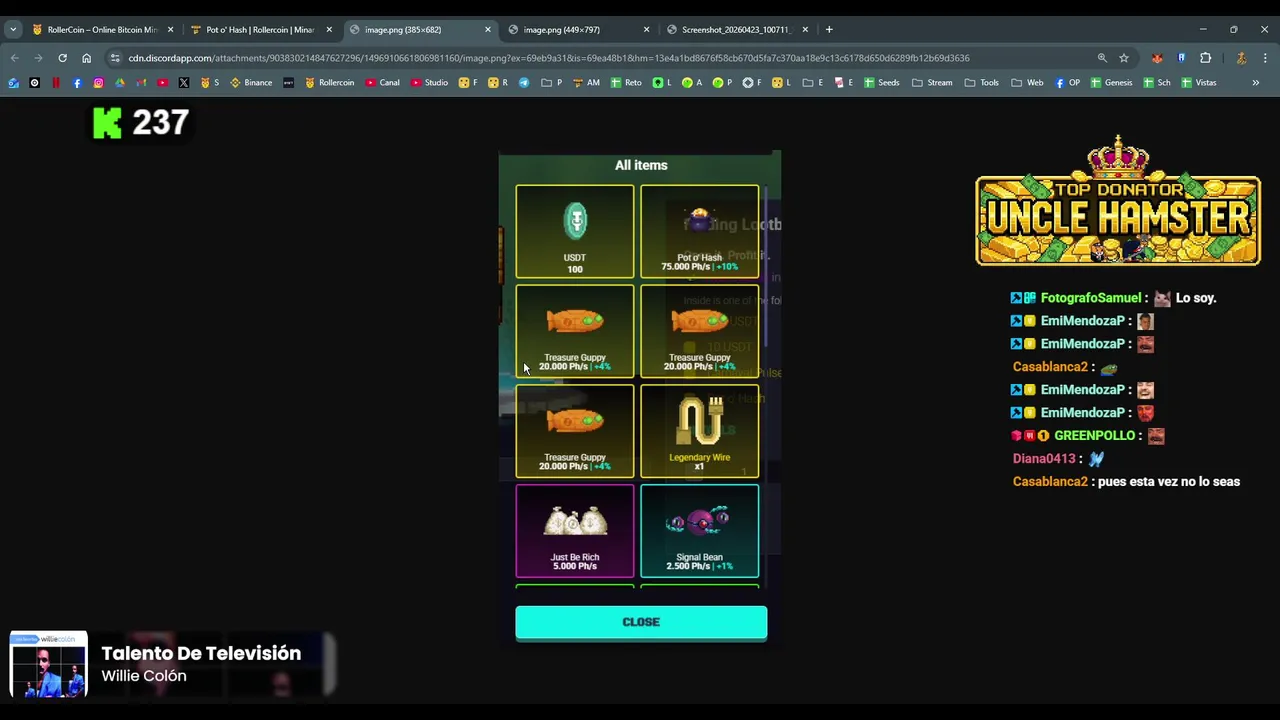This screenshot has width=1280, height=720.
Task: Open site information icon in address bar
Action: 115,58
